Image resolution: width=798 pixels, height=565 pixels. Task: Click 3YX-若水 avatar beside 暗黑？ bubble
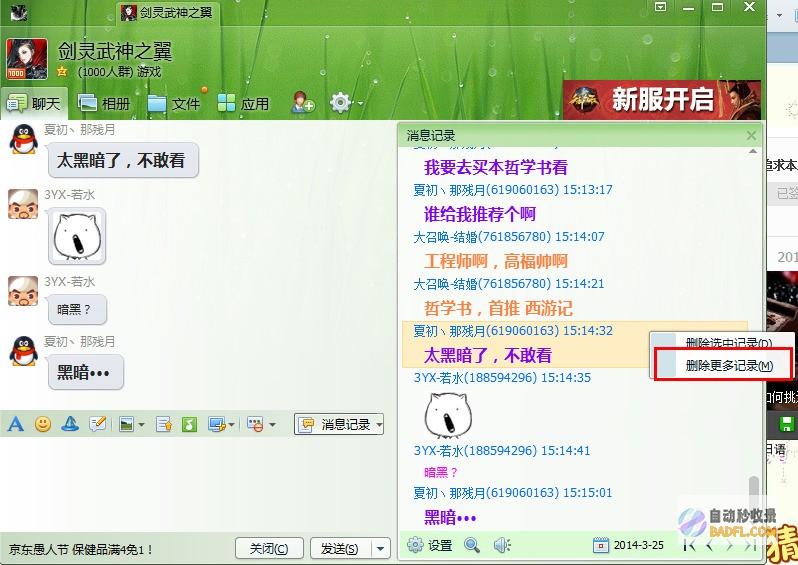(23, 291)
